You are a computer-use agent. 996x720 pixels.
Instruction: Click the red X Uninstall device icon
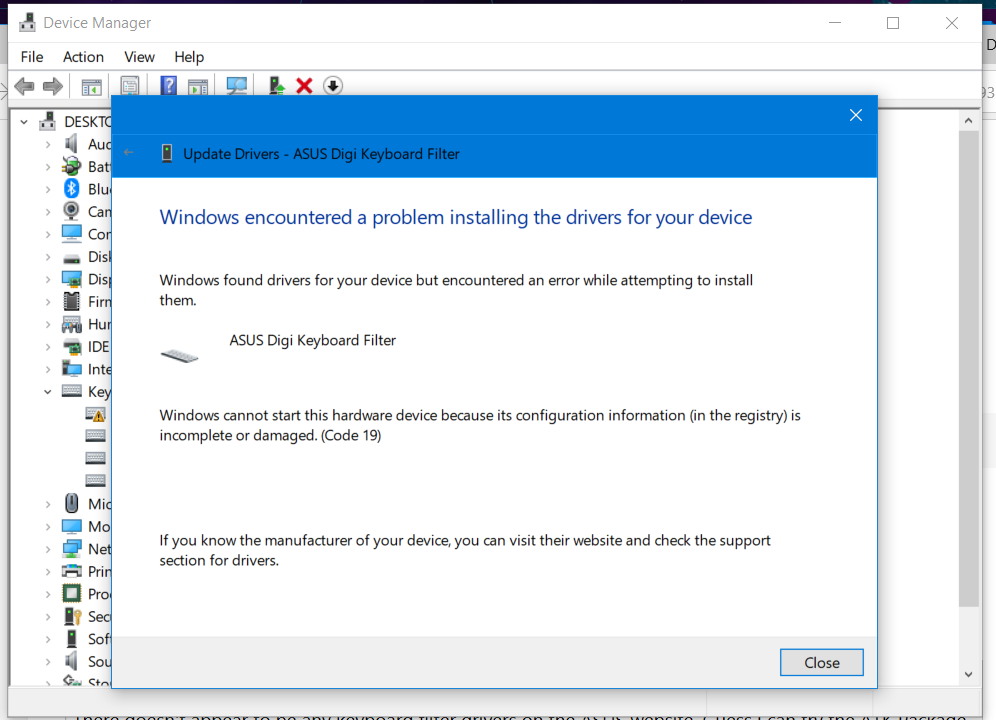coord(304,86)
